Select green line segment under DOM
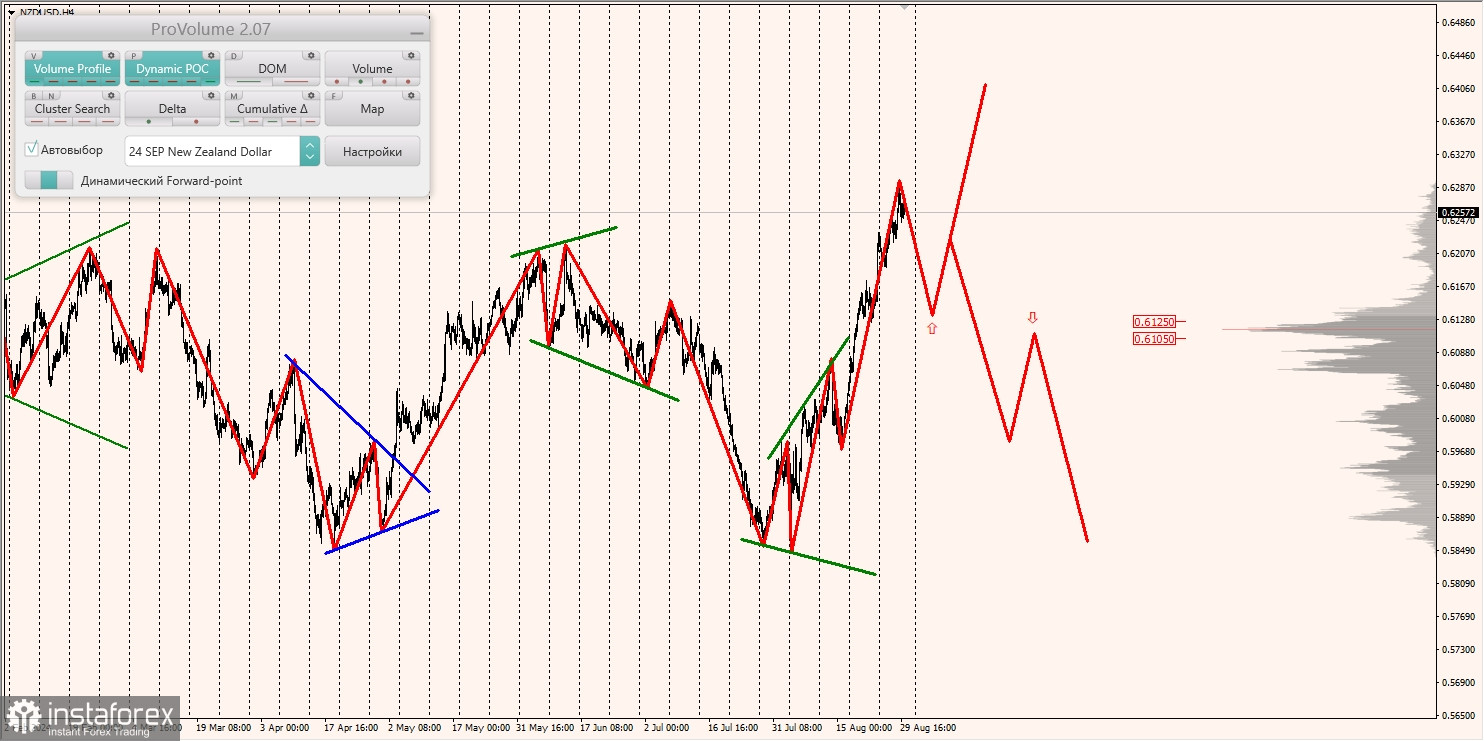 (x=248, y=81)
